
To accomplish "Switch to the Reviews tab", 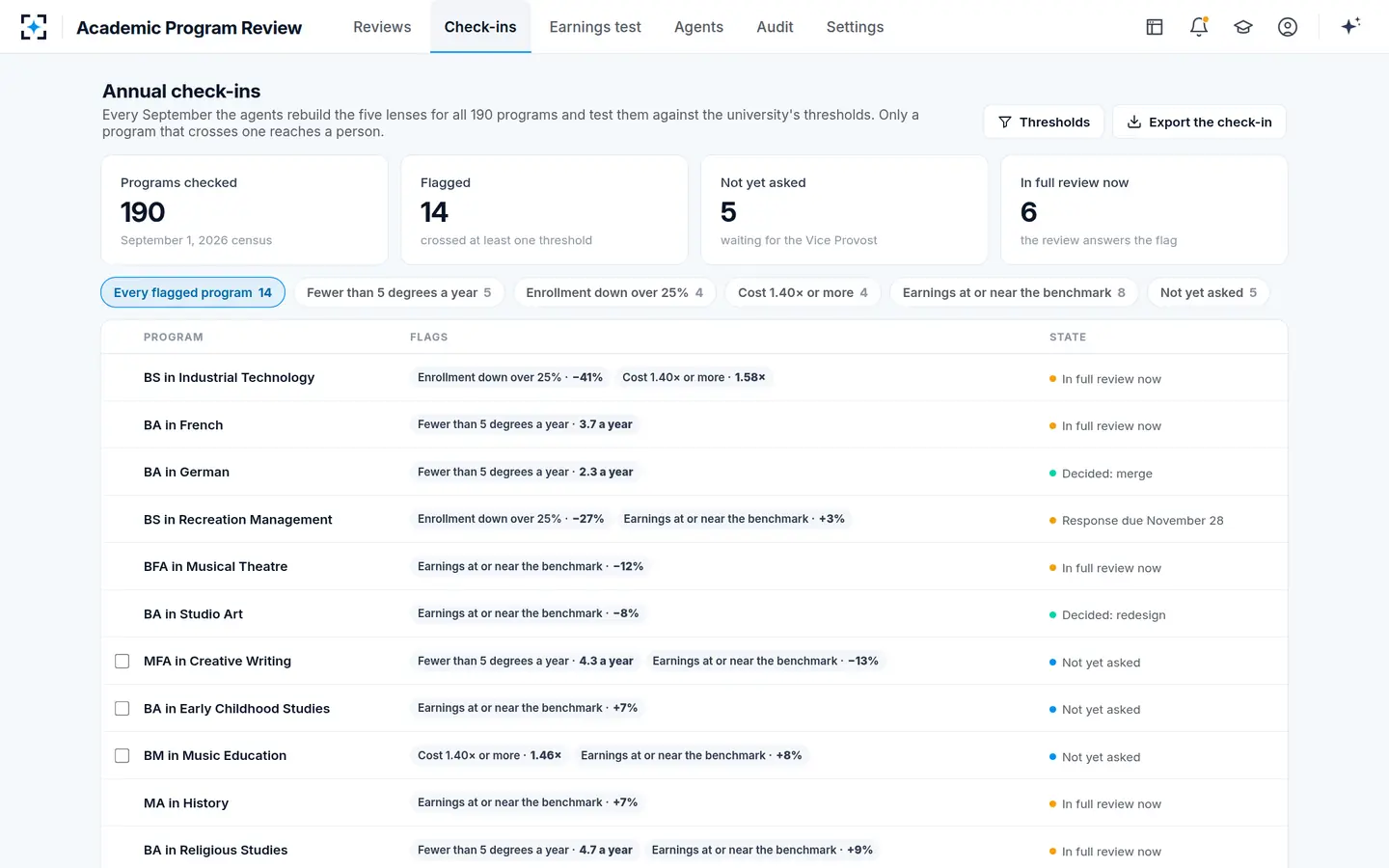I will coord(382,27).
